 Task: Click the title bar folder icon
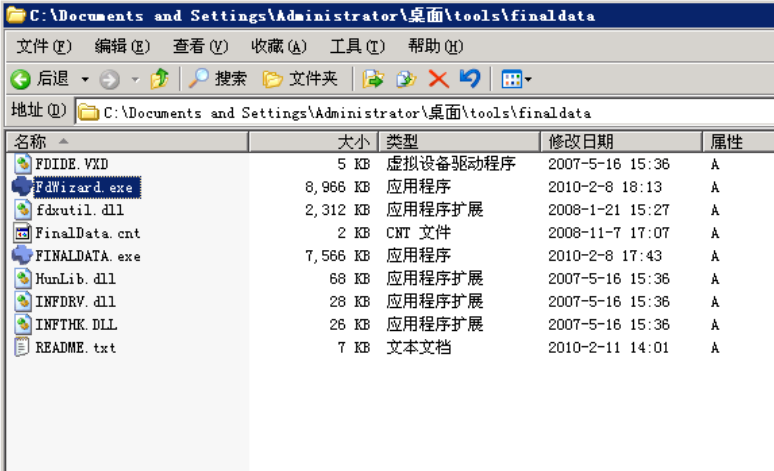[x=16, y=15]
